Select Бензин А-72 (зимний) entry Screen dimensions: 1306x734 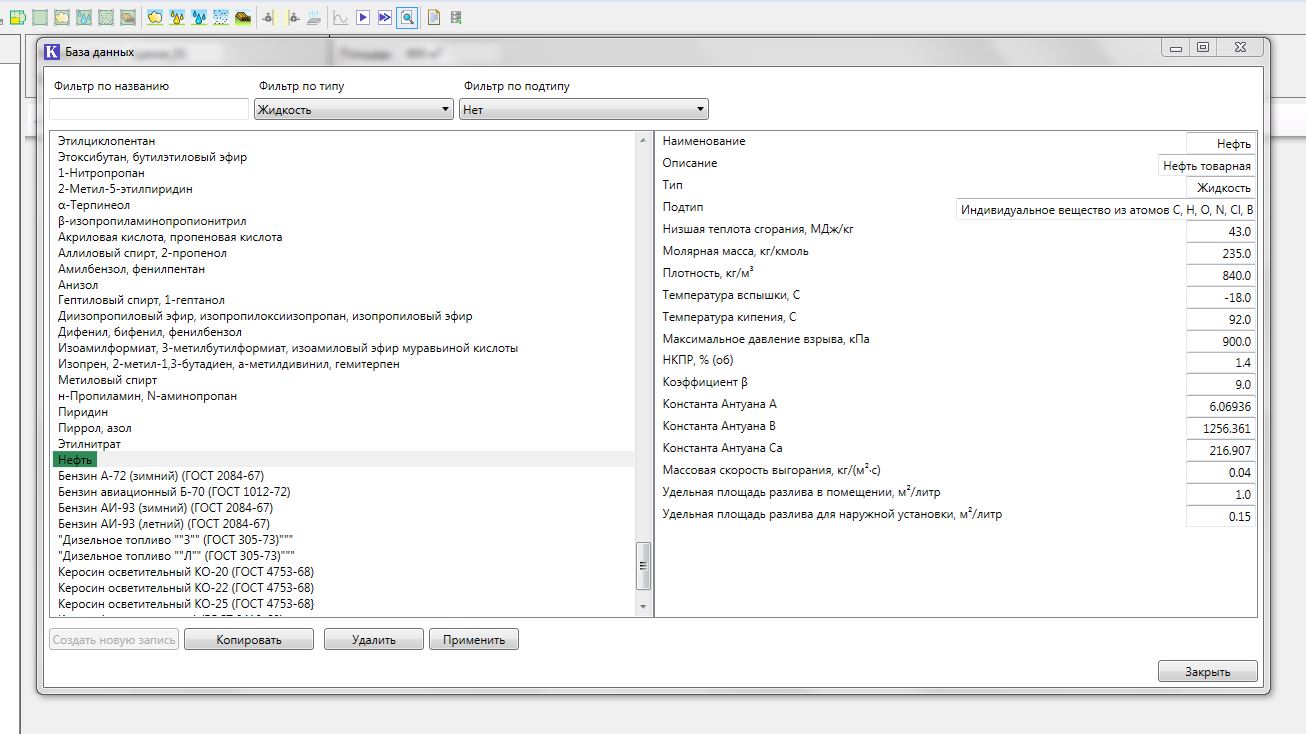click(x=161, y=476)
